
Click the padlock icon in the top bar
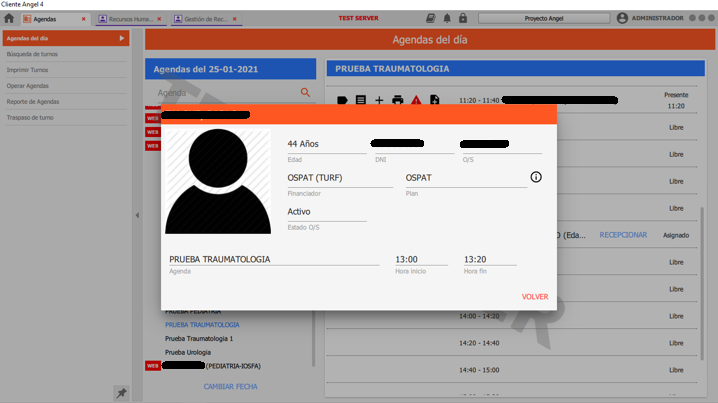(464, 18)
